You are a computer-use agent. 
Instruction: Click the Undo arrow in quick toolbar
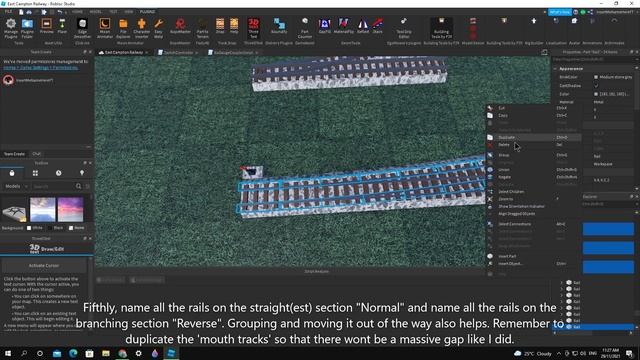pyautogui.click(x=60, y=12)
